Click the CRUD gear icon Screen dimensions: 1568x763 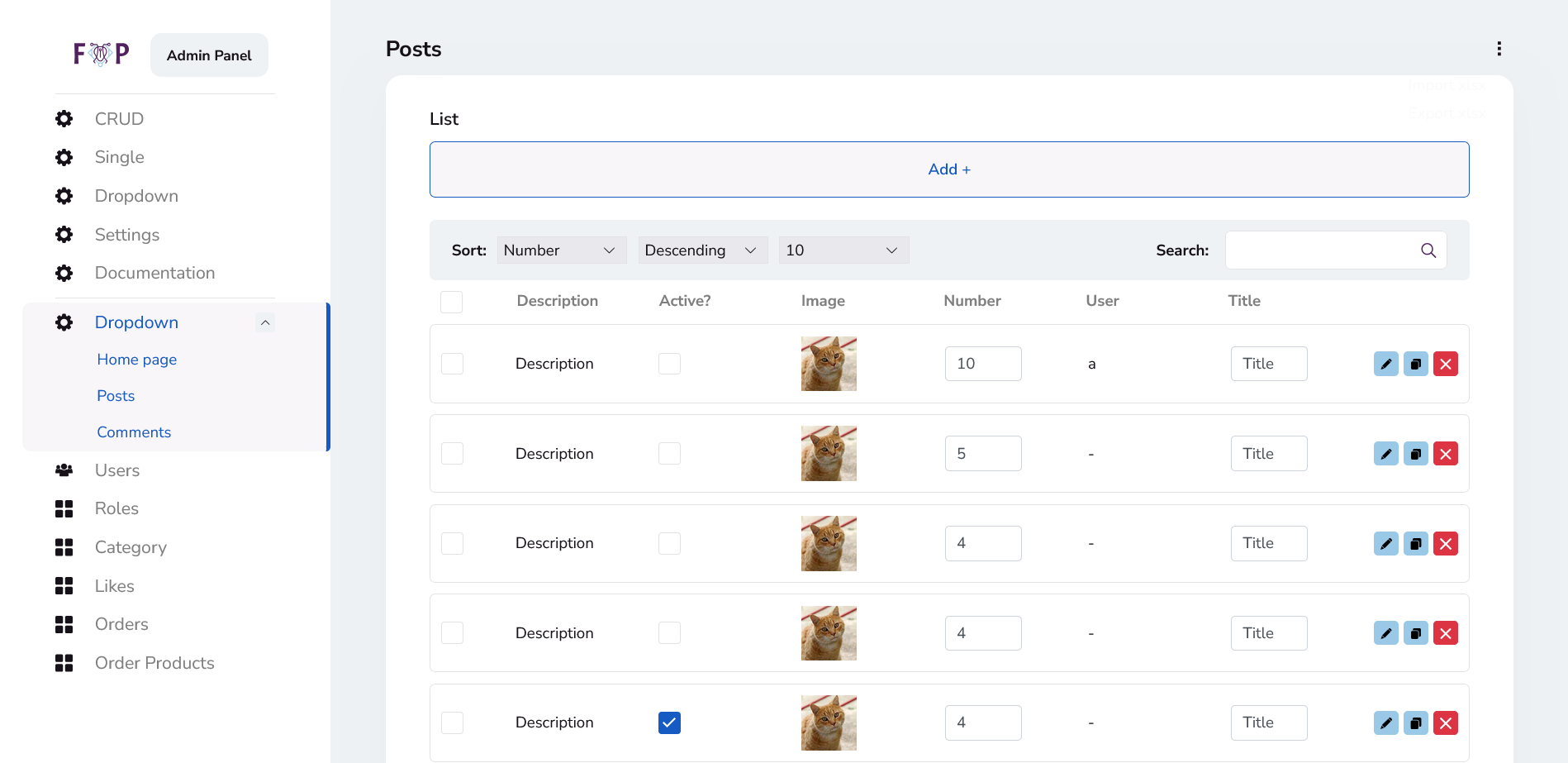pyautogui.click(x=64, y=119)
